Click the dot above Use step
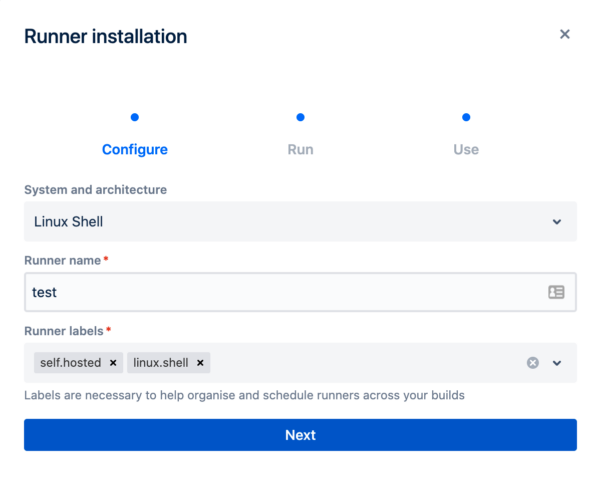The height and width of the screenshot is (480, 600). 466,117
